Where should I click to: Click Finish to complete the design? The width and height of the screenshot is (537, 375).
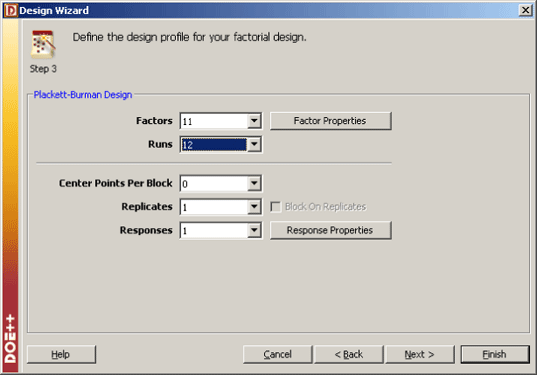click(x=495, y=354)
